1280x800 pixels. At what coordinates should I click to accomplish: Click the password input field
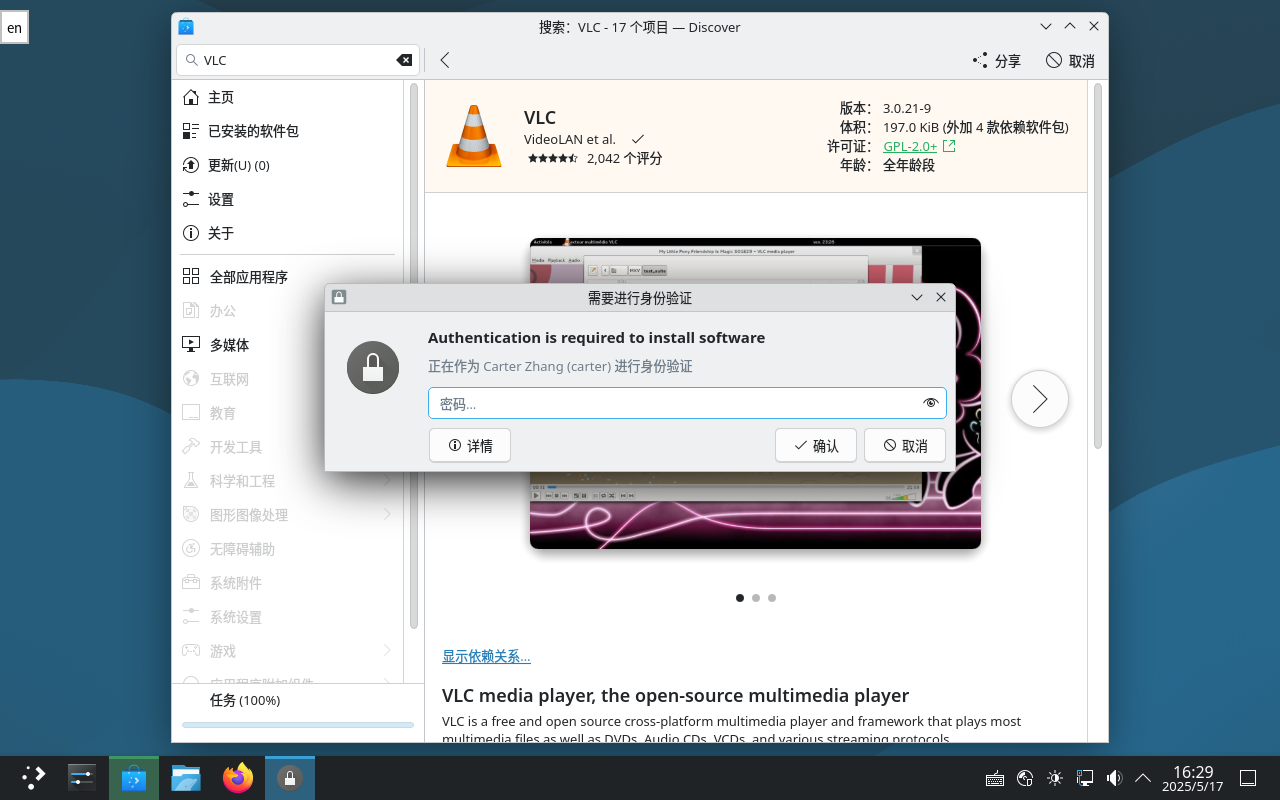687,403
